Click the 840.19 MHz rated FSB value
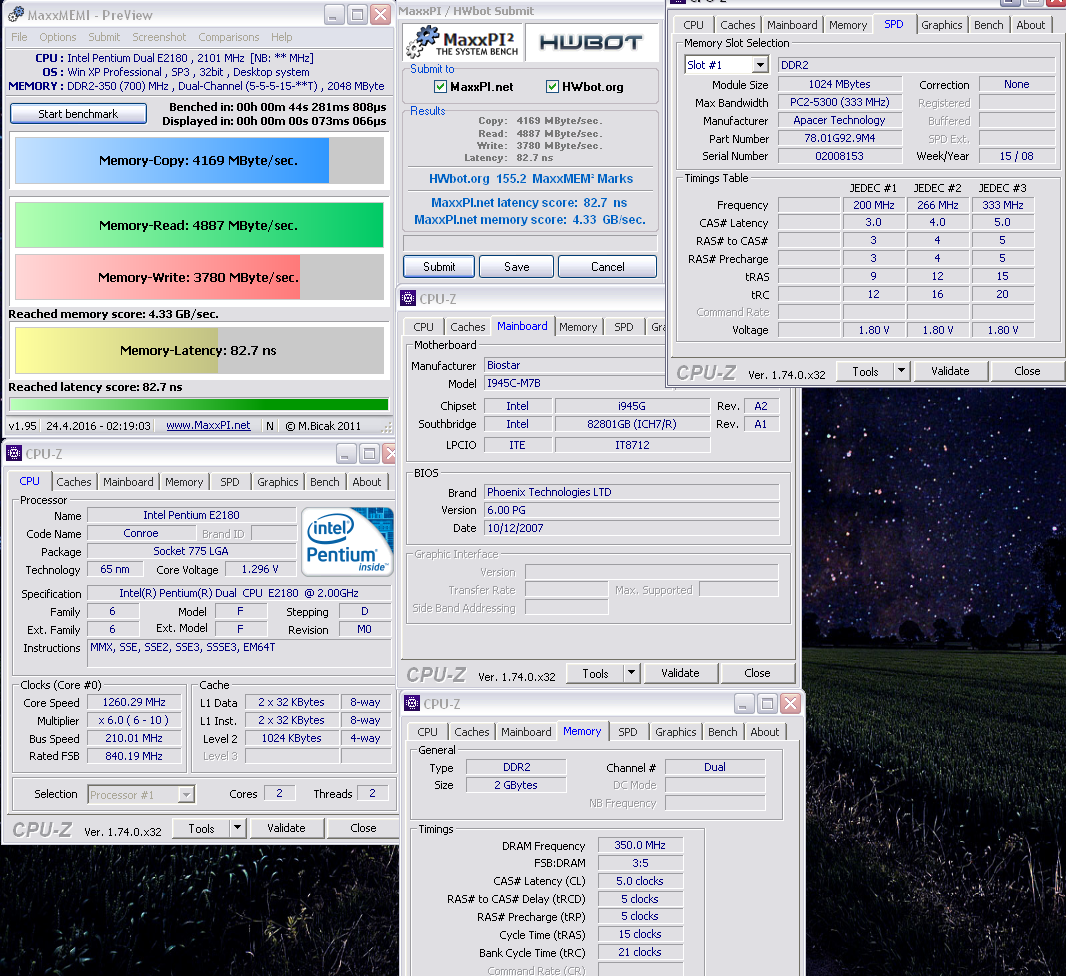Image resolution: width=1066 pixels, height=976 pixels. tap(134, 756)
